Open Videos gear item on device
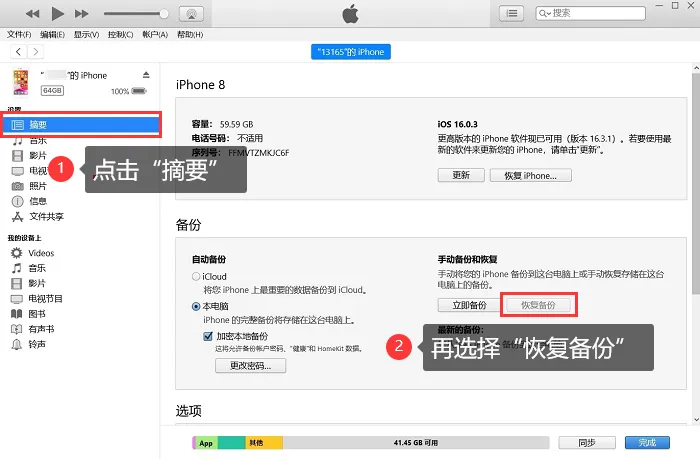 (32, 253)
